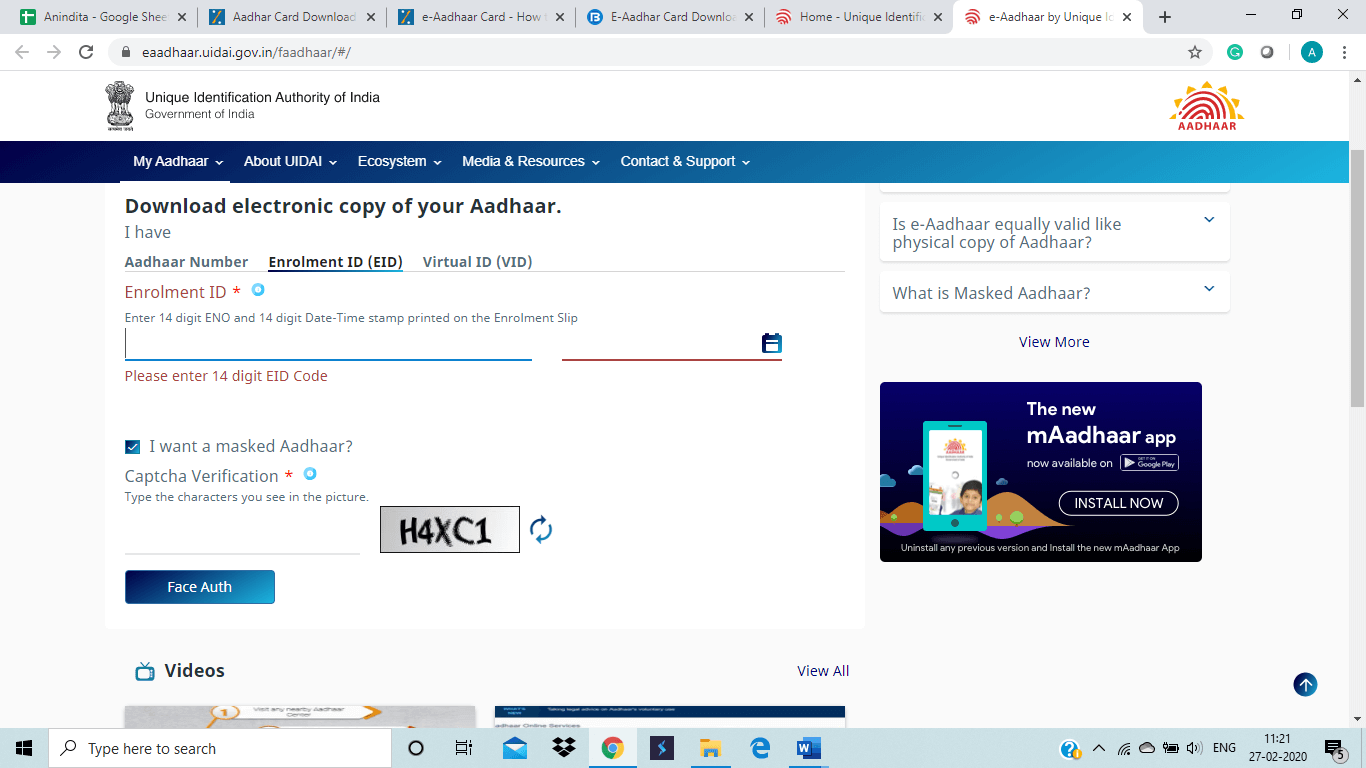Refresh the captcha image
Image resolution: width=1366 pixels, height=768 pixels.
540,529
